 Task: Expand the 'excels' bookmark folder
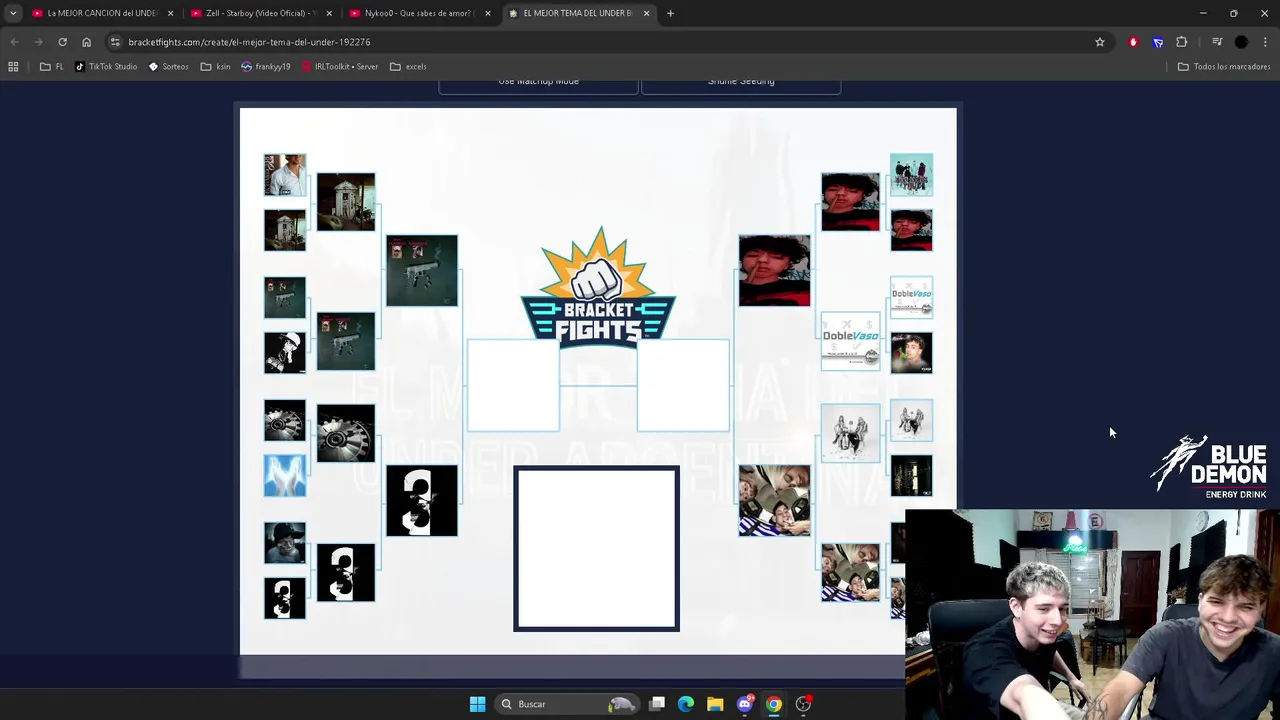[x=408, y=67]
